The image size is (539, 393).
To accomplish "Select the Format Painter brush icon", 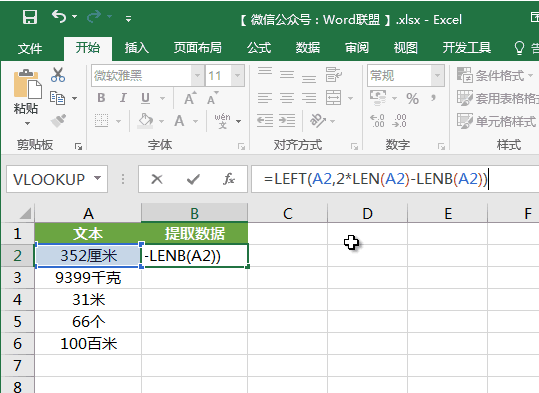I will 58,121.
